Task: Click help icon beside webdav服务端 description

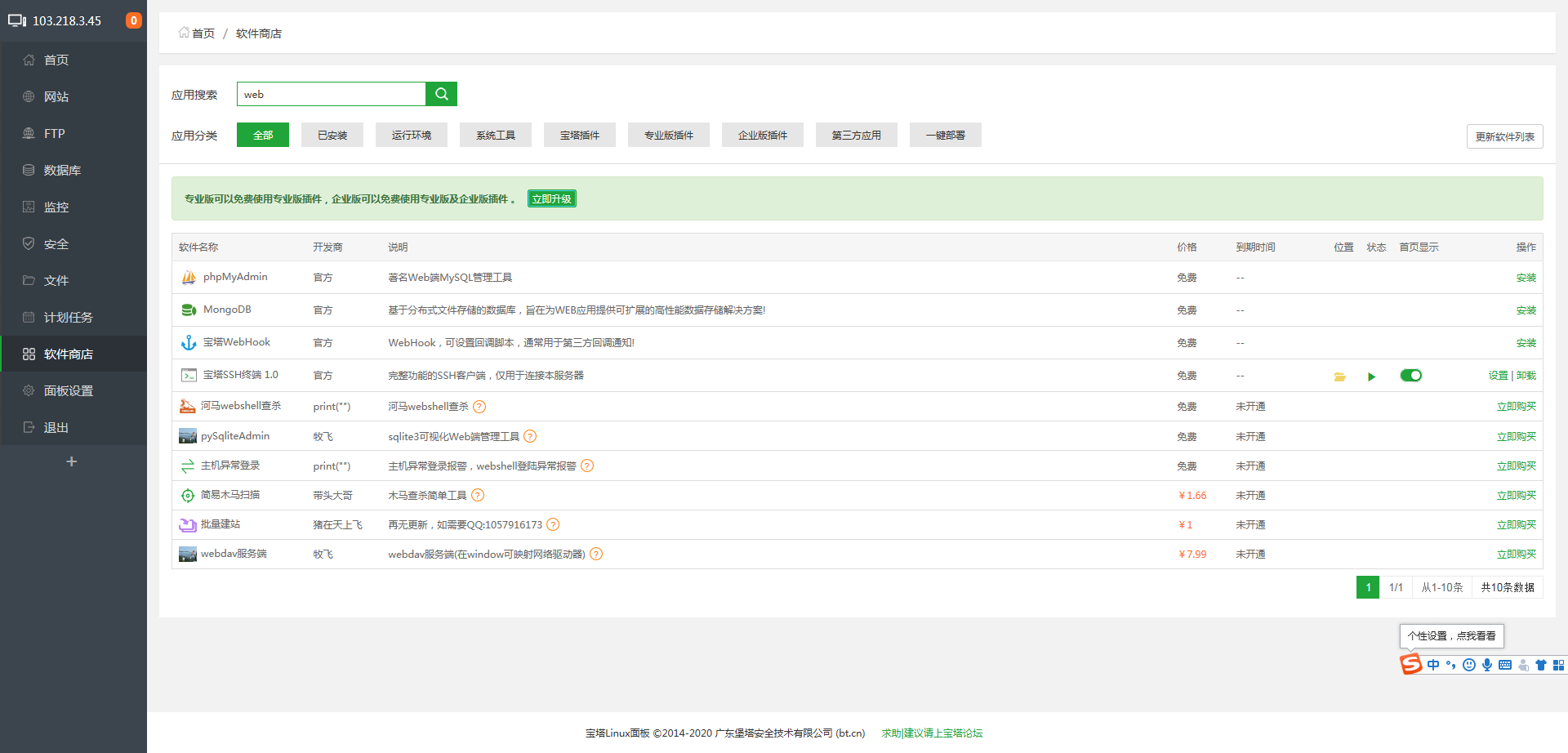Action: (596, 554)
